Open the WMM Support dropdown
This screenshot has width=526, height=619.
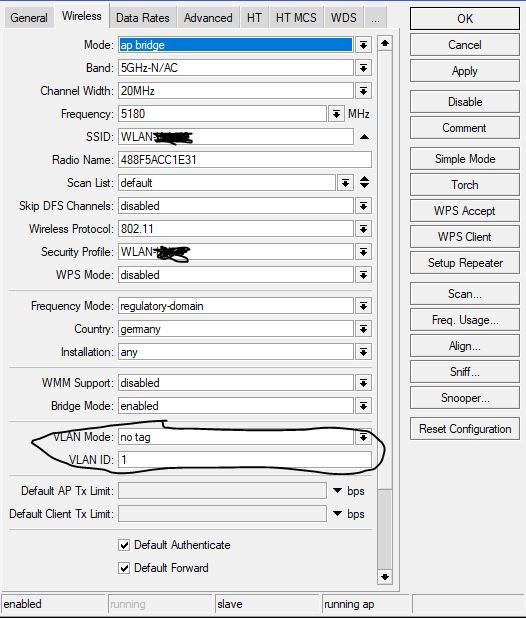tap(363, 383)
